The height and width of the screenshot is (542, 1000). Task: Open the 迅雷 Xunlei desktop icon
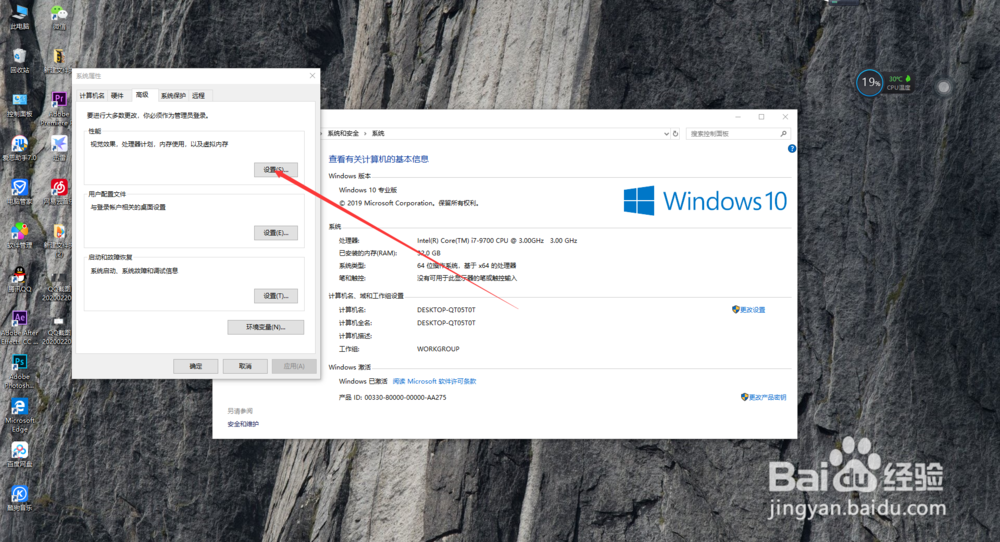click(x=59, y=147)
